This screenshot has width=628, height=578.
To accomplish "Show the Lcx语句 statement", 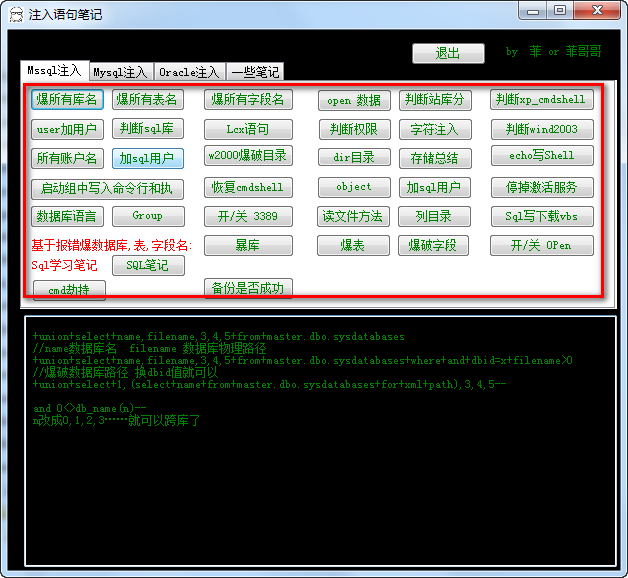I will point(248,129).
